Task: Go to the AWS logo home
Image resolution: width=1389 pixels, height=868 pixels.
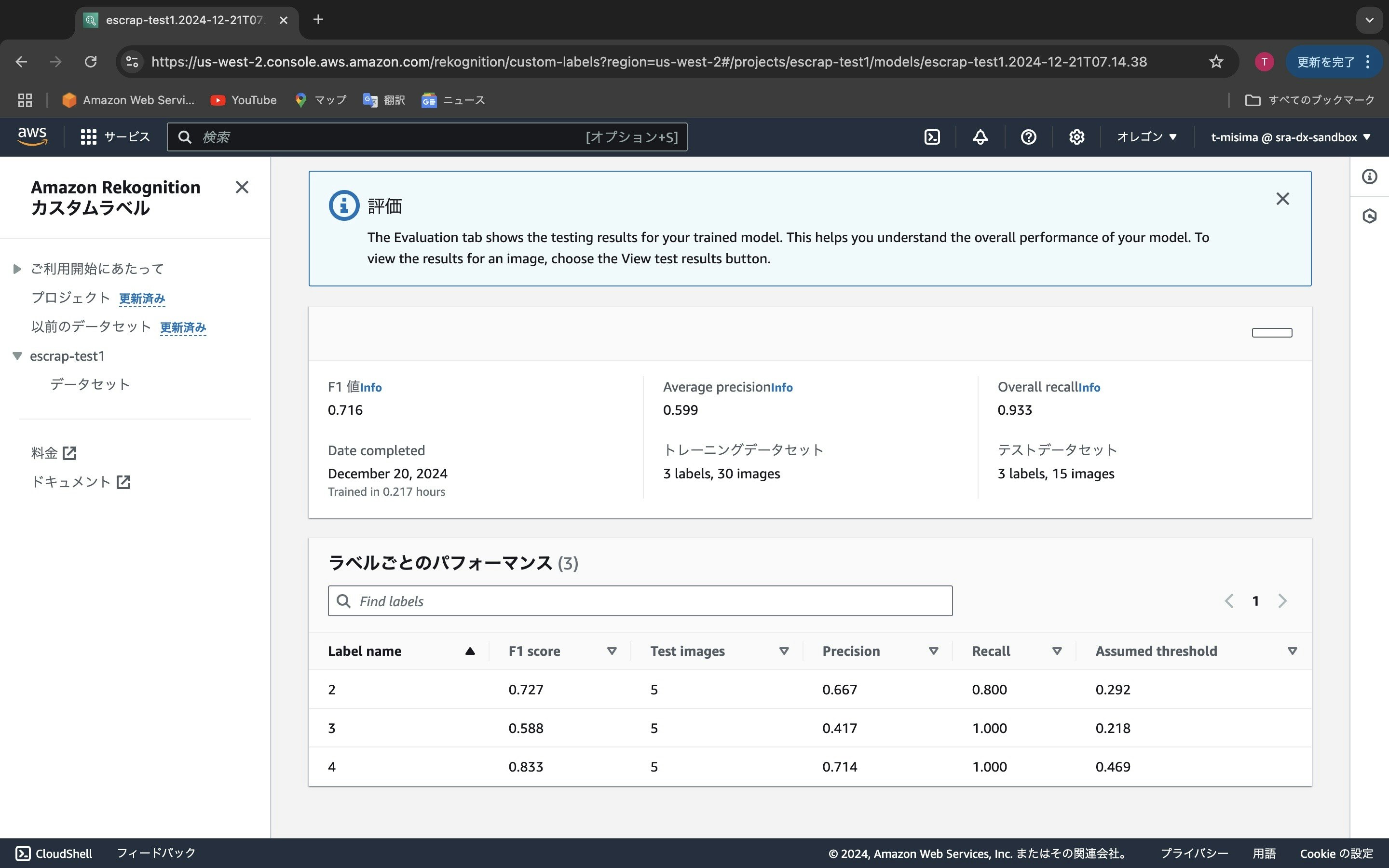Action: 32,136
